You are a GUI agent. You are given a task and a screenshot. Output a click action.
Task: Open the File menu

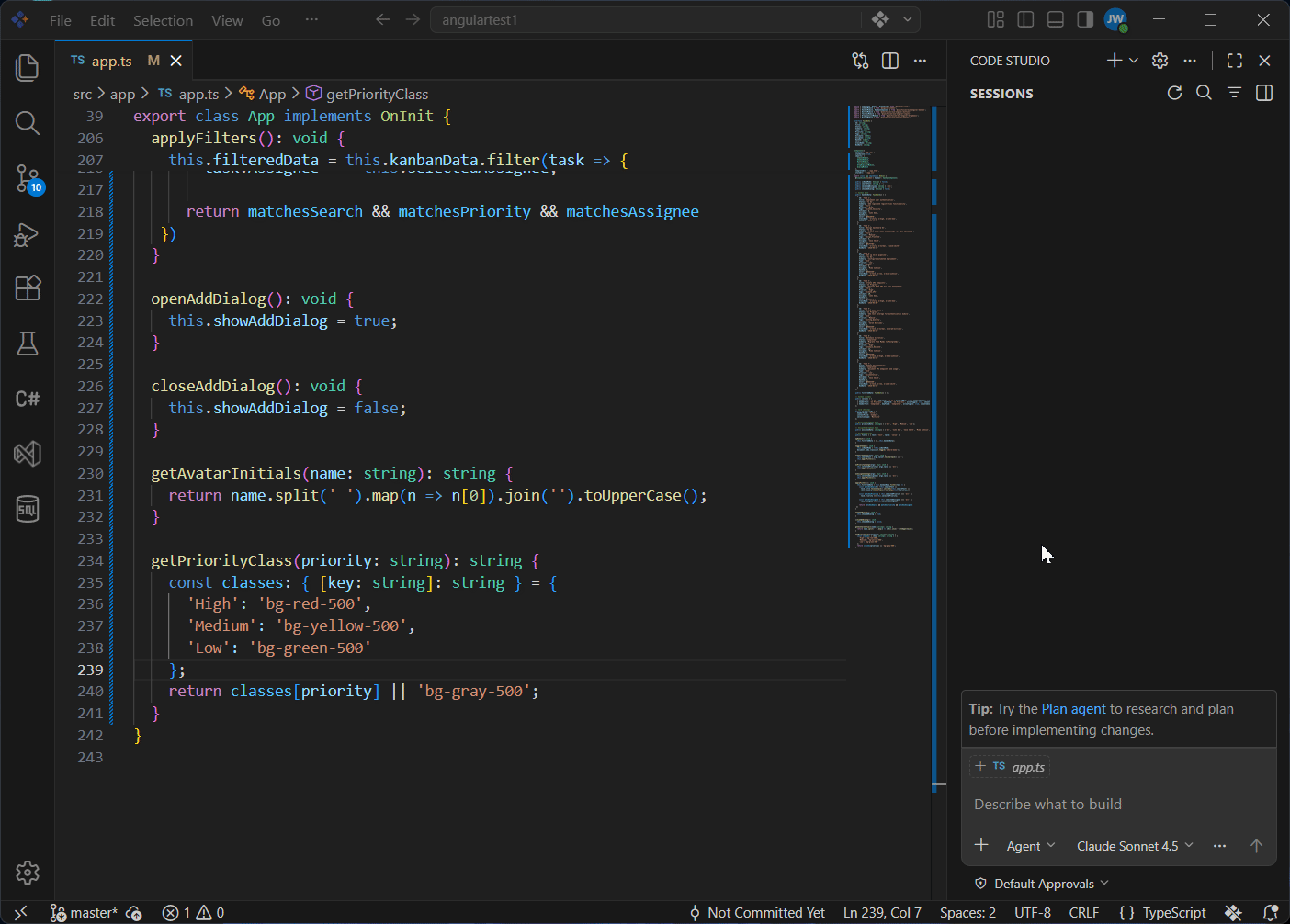[61, 20]
